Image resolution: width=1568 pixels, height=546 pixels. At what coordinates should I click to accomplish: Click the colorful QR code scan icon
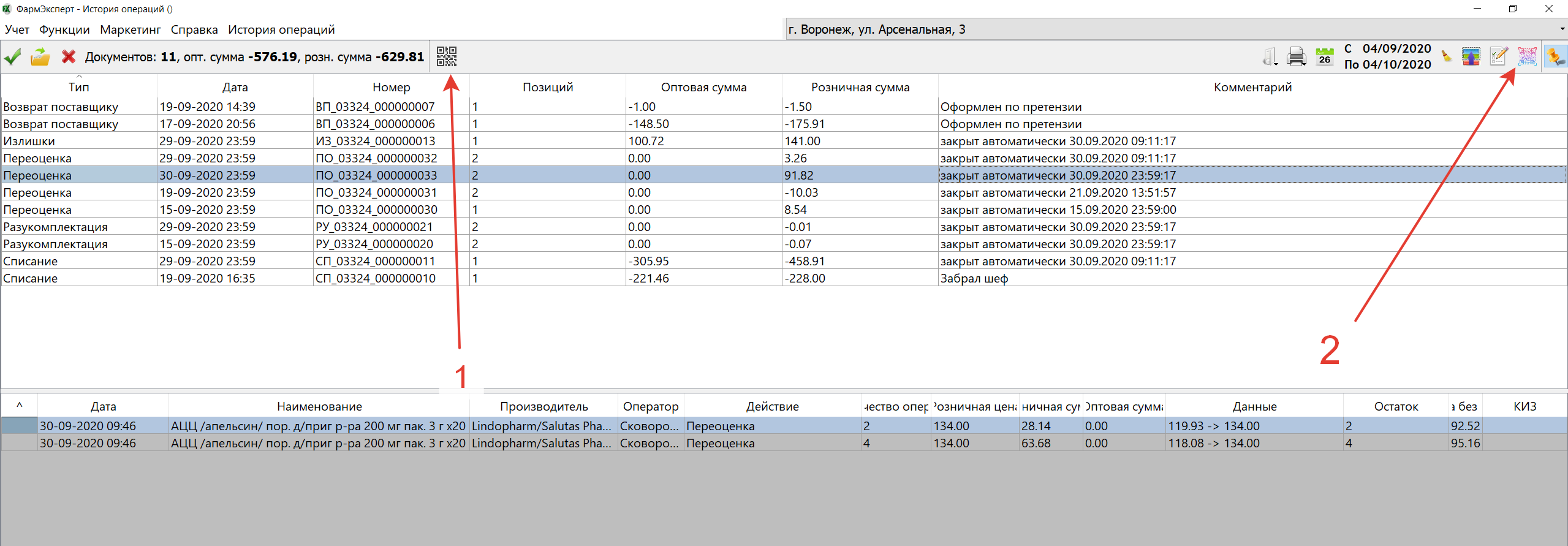coord(1526,57)
